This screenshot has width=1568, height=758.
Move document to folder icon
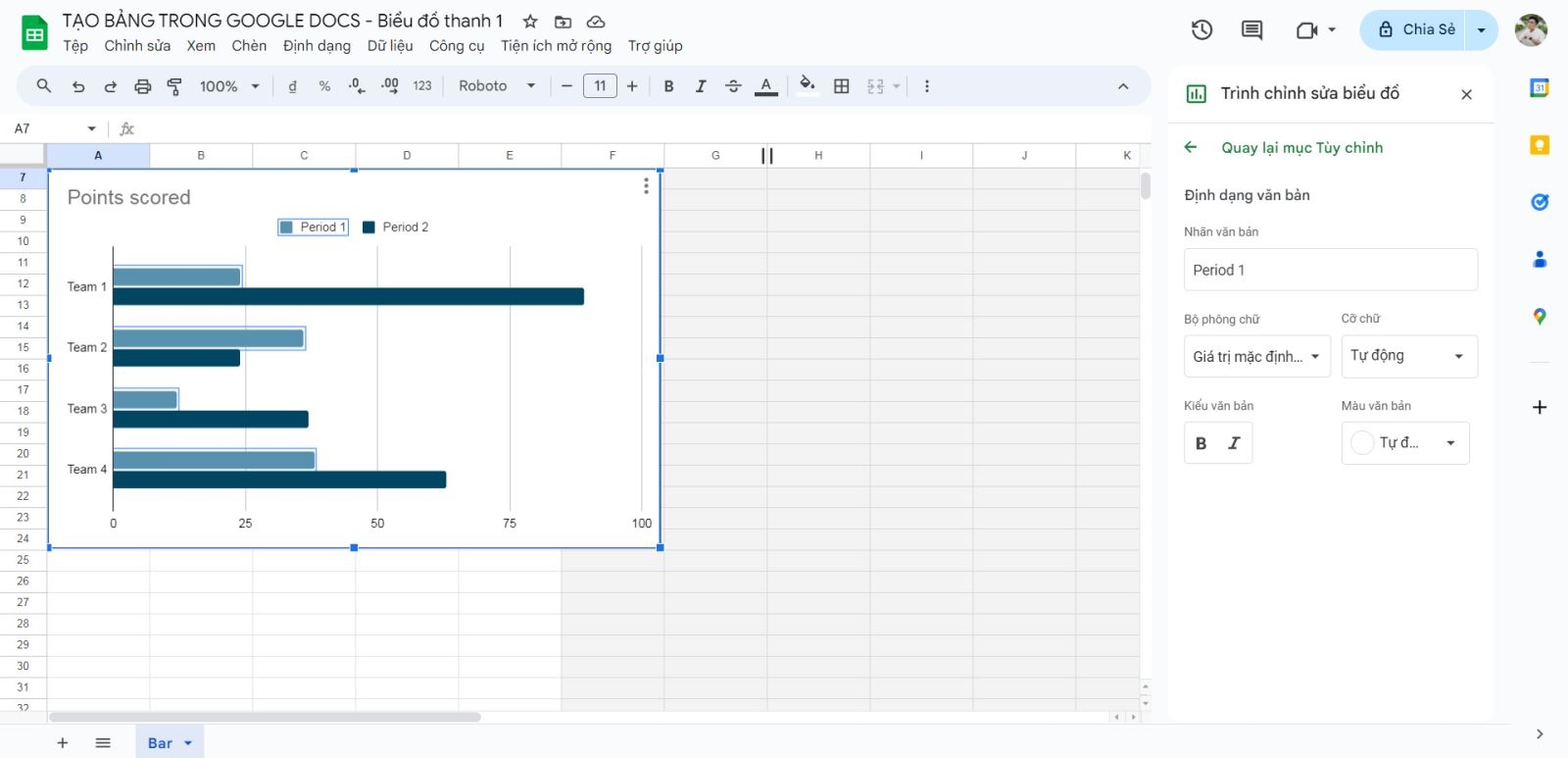(x=563, y=22)
